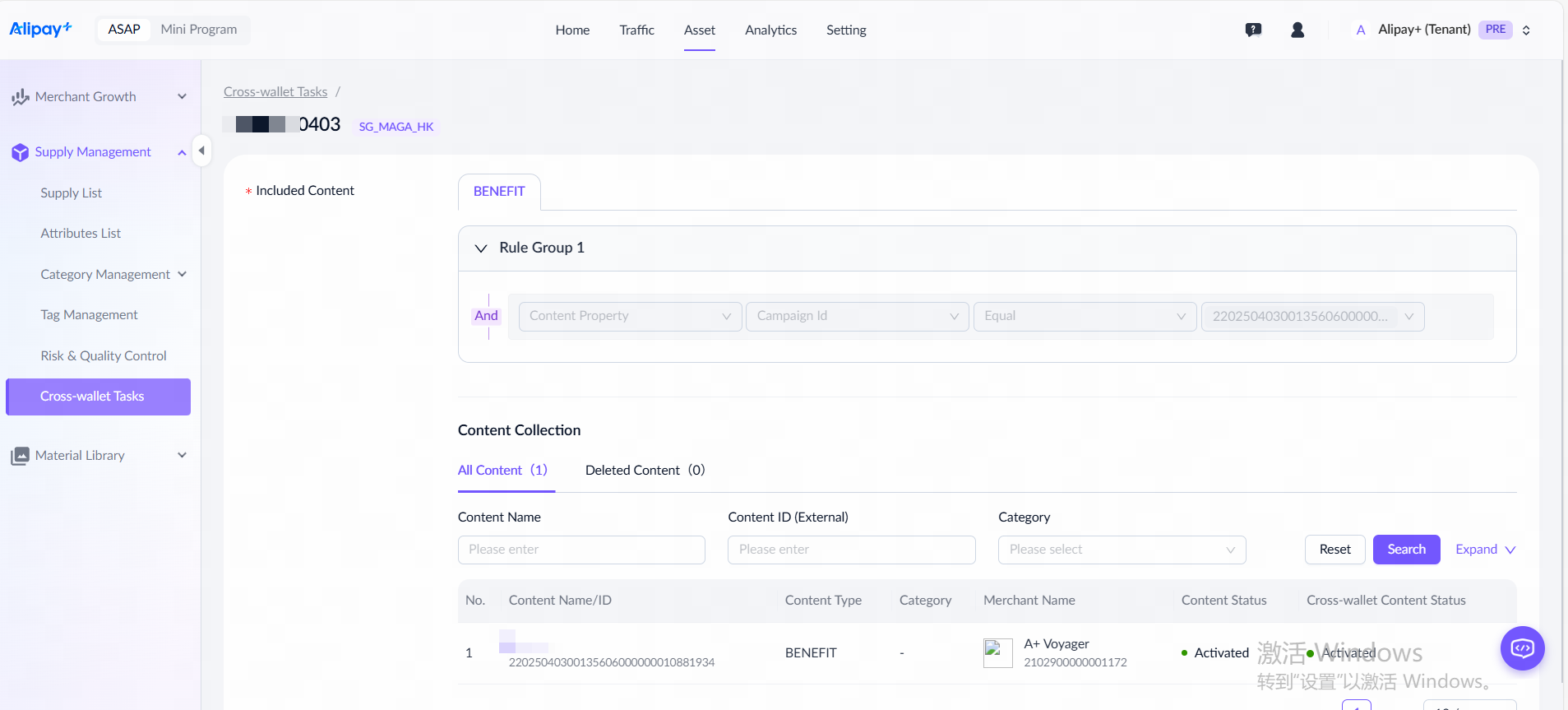Collapse Rule Group 1
Image resolution: width=1568 pixels, height=710 pixels.
click(481, 248)
